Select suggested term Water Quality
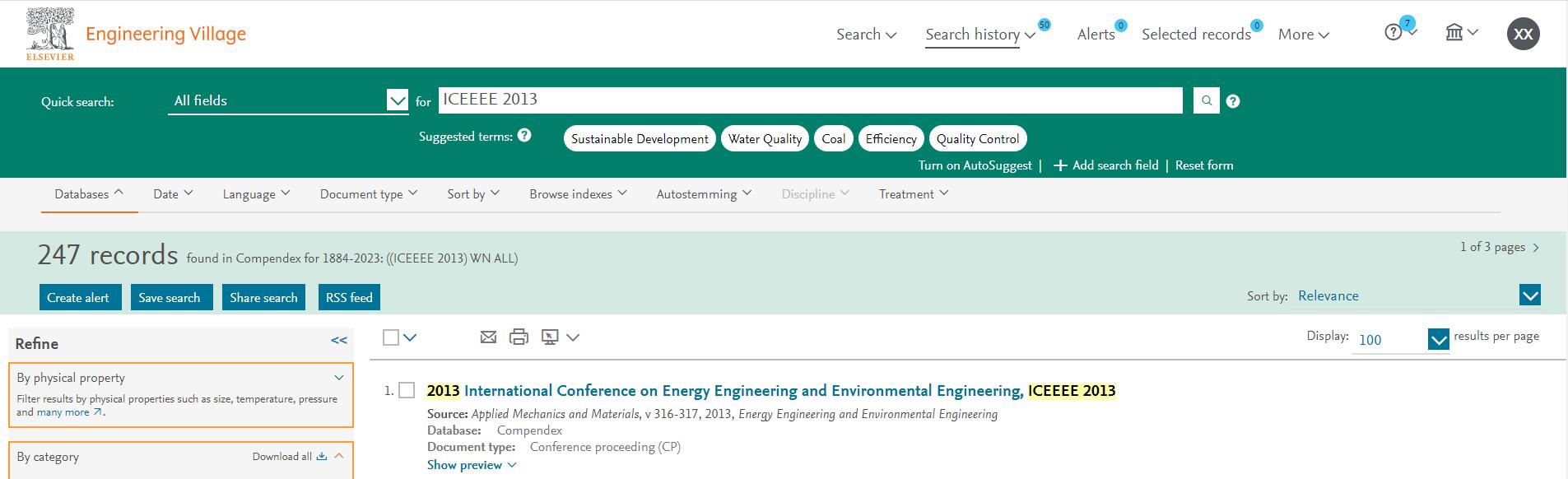Screen dimensions: 1568x479 (765, 139)
